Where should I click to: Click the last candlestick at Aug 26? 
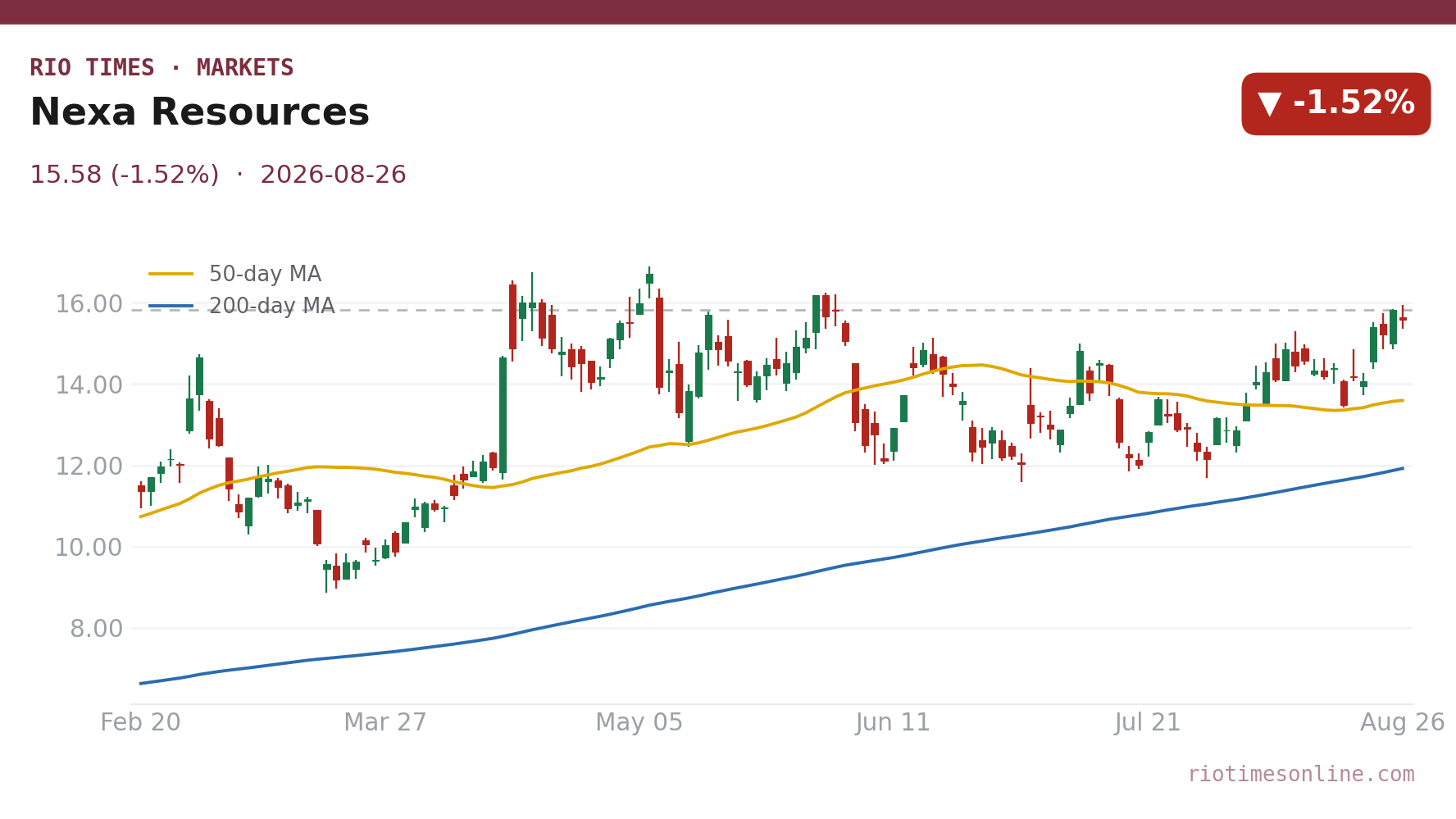1403,317
